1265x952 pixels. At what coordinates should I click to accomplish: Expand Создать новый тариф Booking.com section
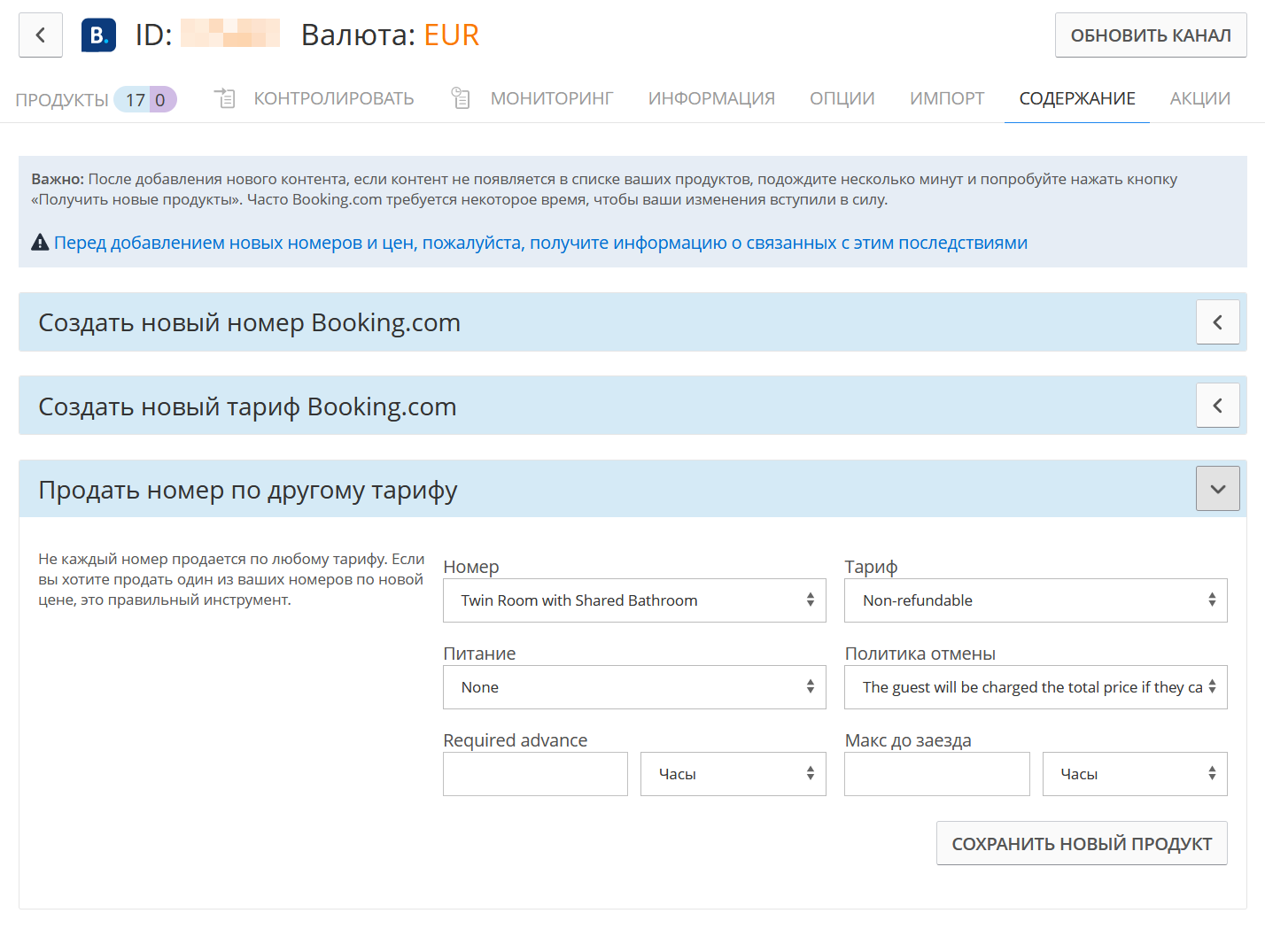tap(1218, 406)
